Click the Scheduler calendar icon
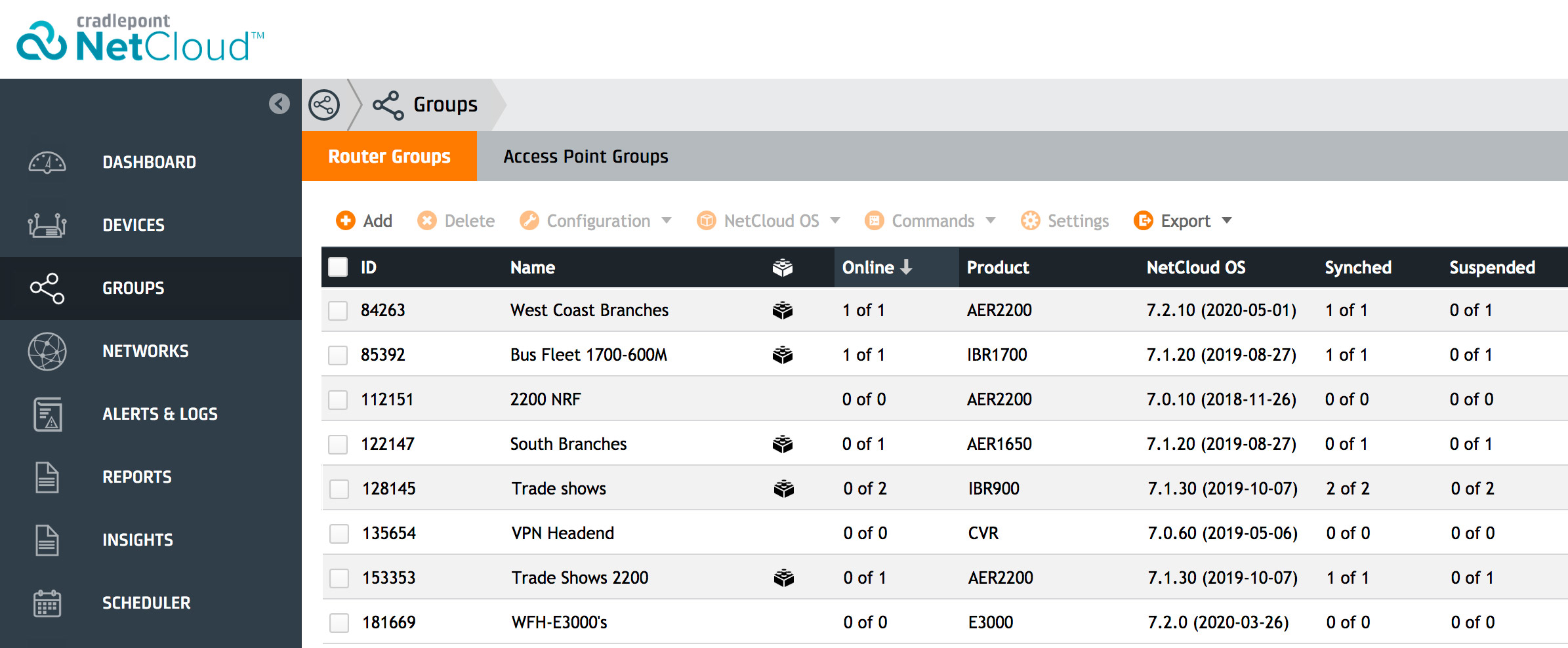This screenshot has height=648, width=1568. tap(47, 603)
